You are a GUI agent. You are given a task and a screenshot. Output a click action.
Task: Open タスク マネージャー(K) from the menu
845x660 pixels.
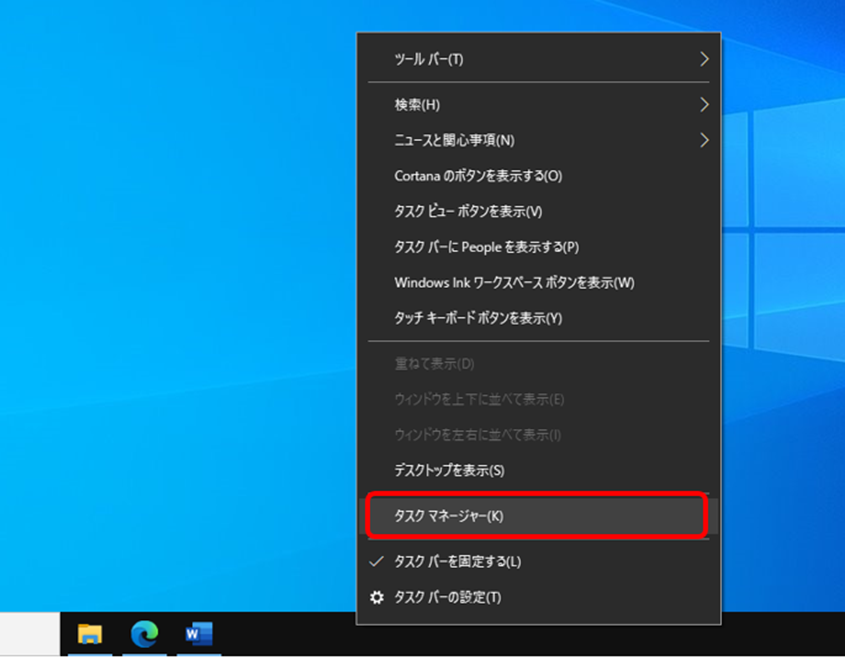[x=539, y=516]
